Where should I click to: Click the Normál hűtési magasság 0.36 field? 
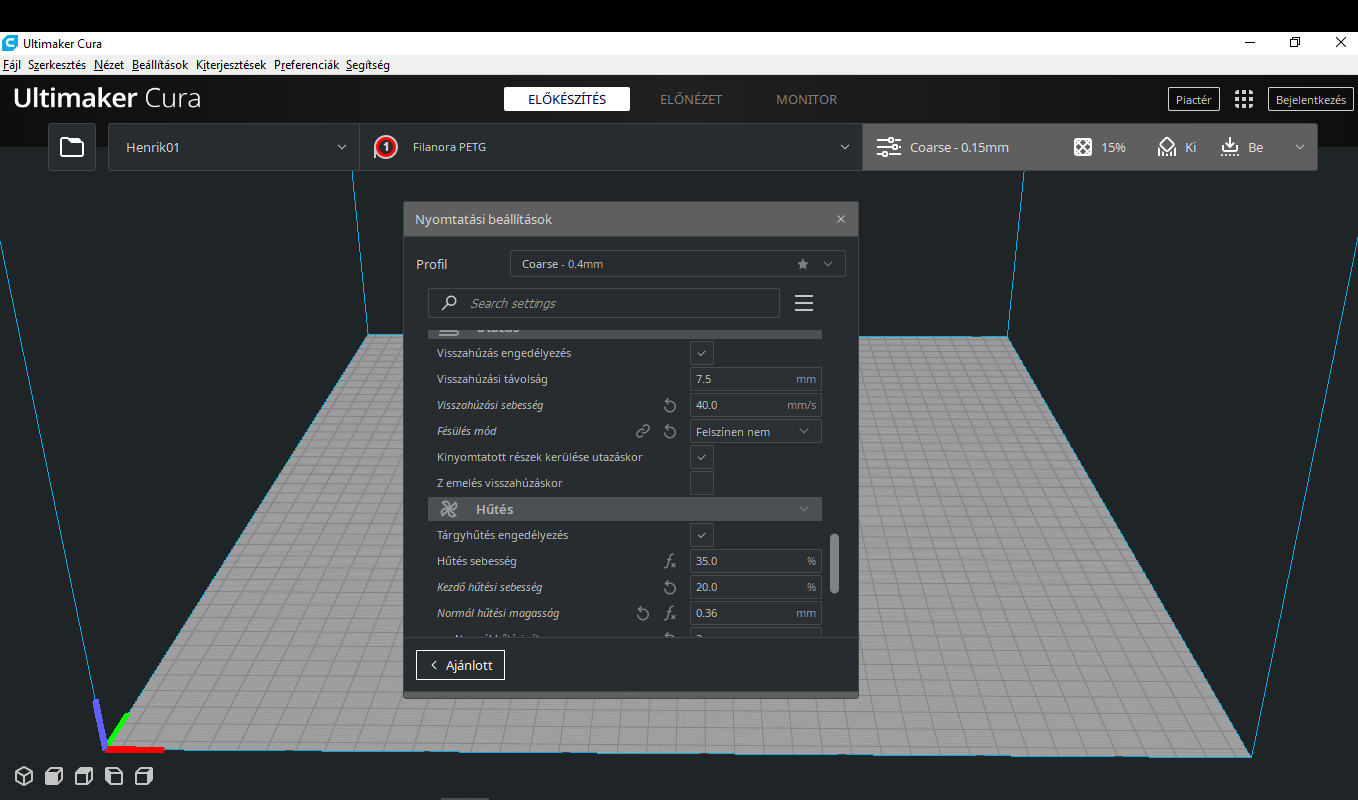tap(756, 613)
